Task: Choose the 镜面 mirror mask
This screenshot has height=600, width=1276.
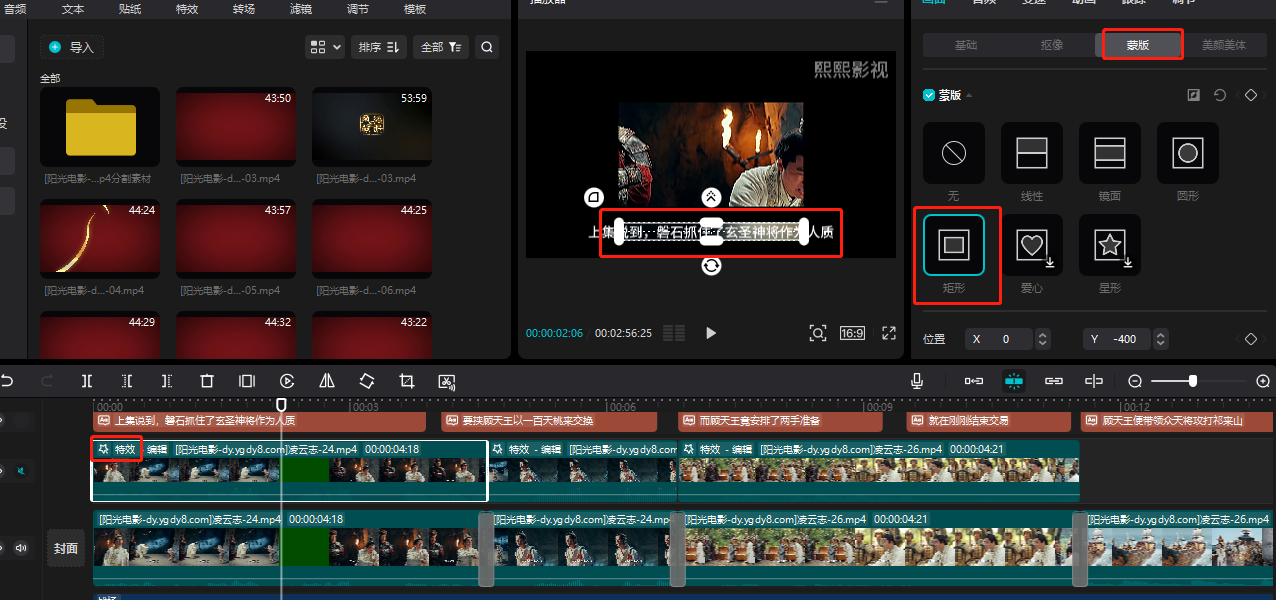Action: (1109, 153)
